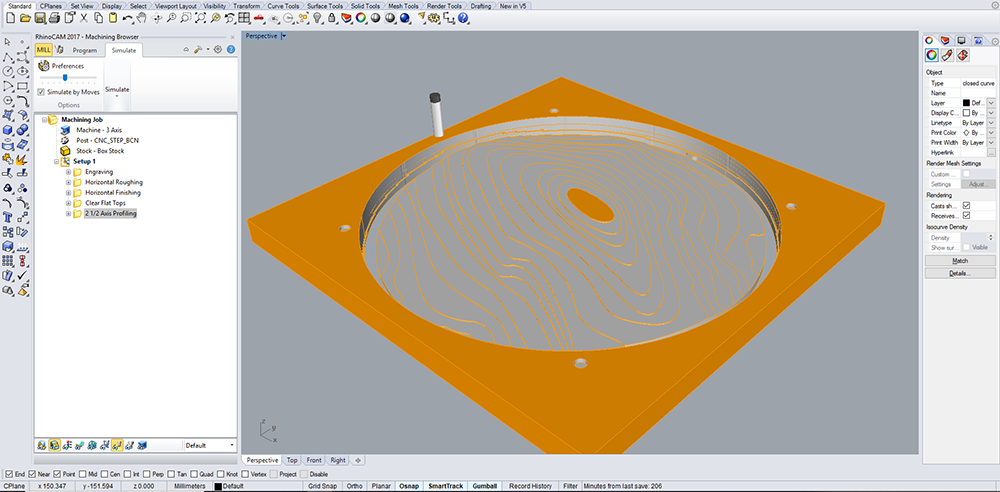The image size is (1000, 492).
Task: Click the Zoom Extents icon
Action: point(200,18)
